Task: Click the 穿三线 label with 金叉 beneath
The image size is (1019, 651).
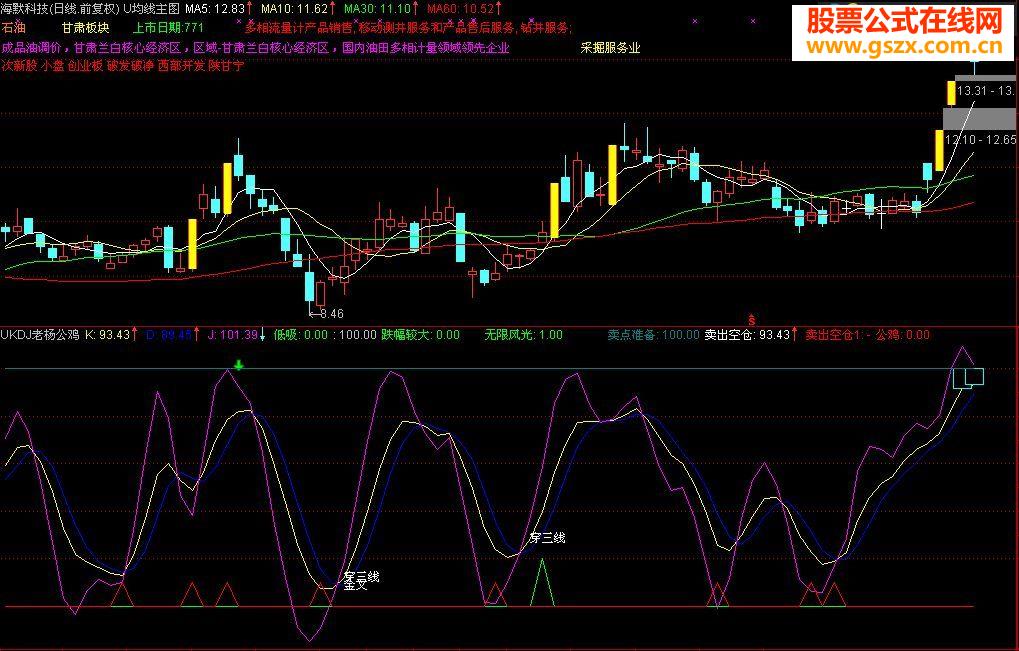Action: tap(361, 576)
